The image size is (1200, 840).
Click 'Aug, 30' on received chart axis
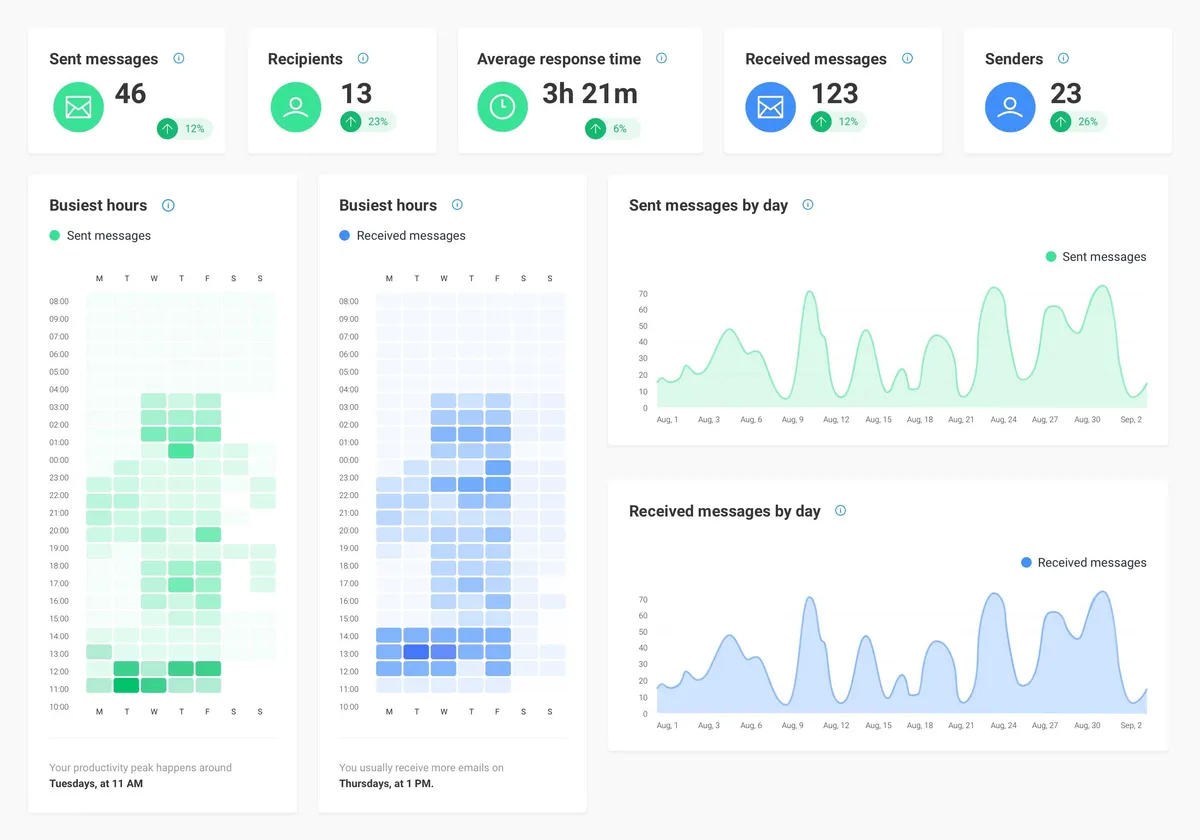tap(1087, 725)
